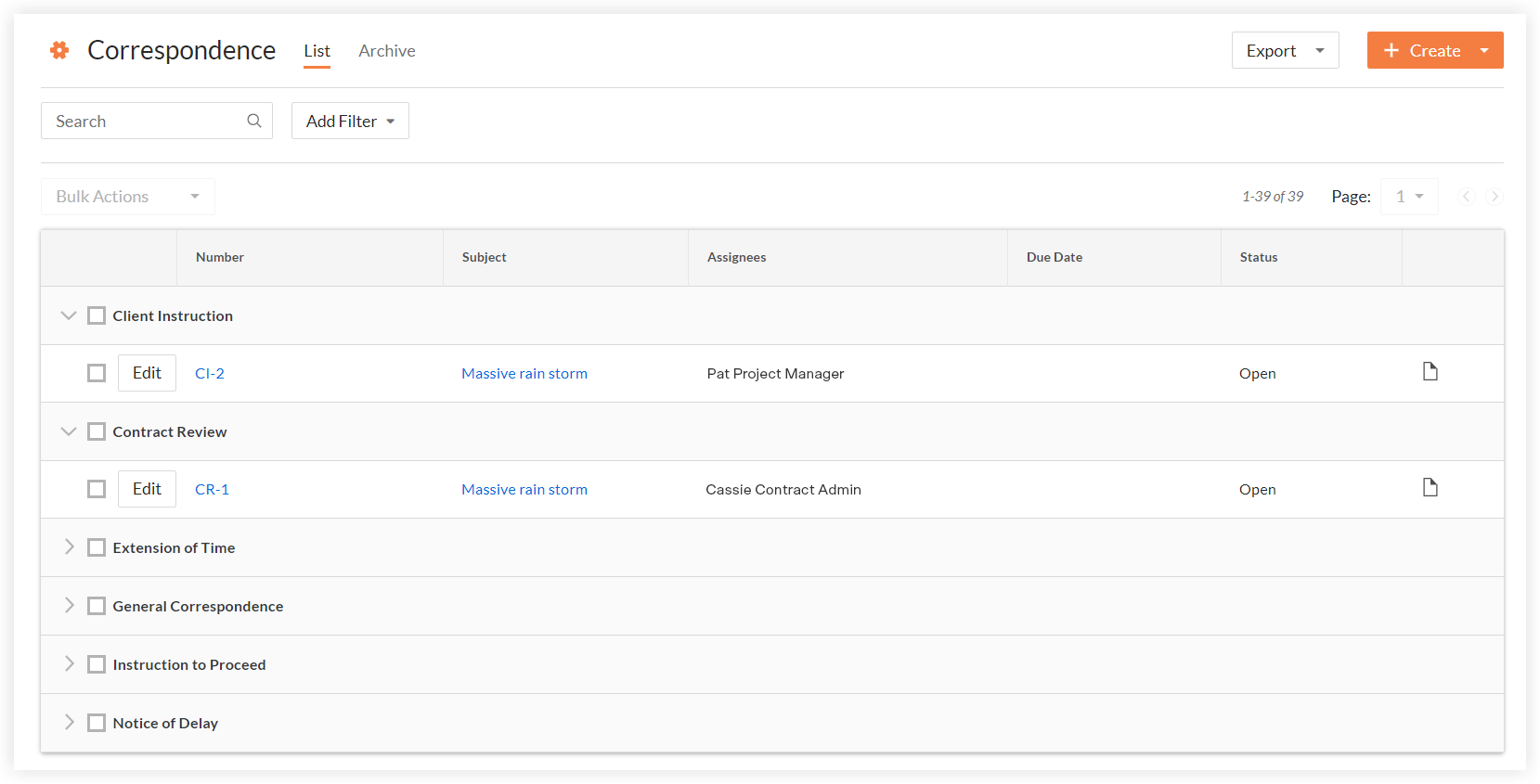Click into the Search field
Screen dimensions: 1540x784
click(x=144, y=122)
